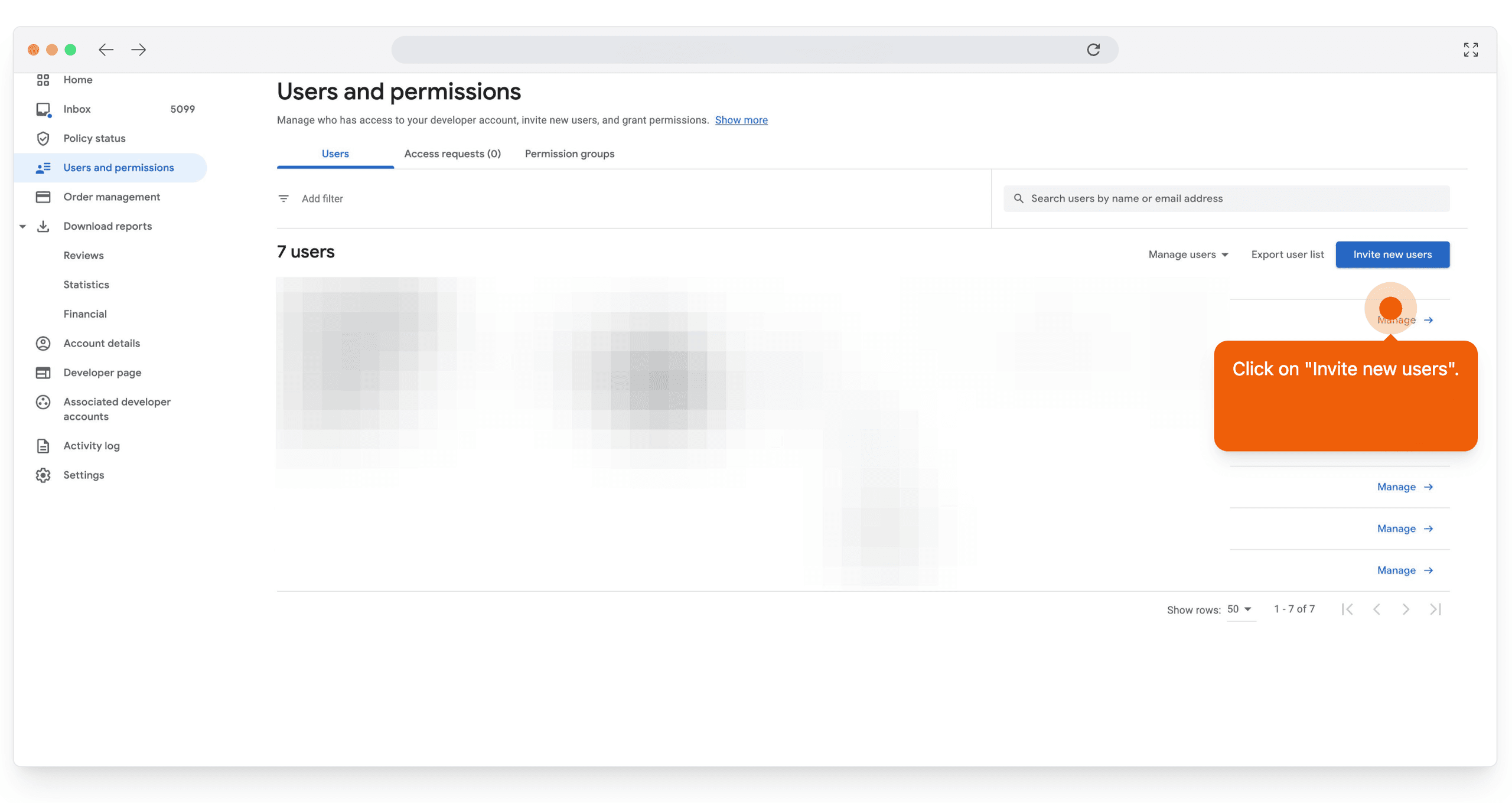Click the Invite new users button
Viewport: 1512px width, 803px height.
click(x=1393, y=254)
